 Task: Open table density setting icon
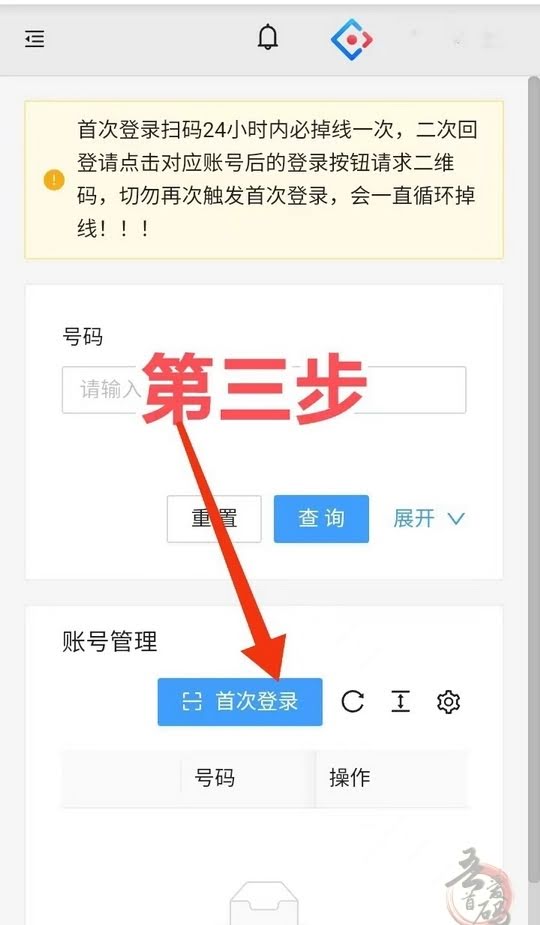401,702
